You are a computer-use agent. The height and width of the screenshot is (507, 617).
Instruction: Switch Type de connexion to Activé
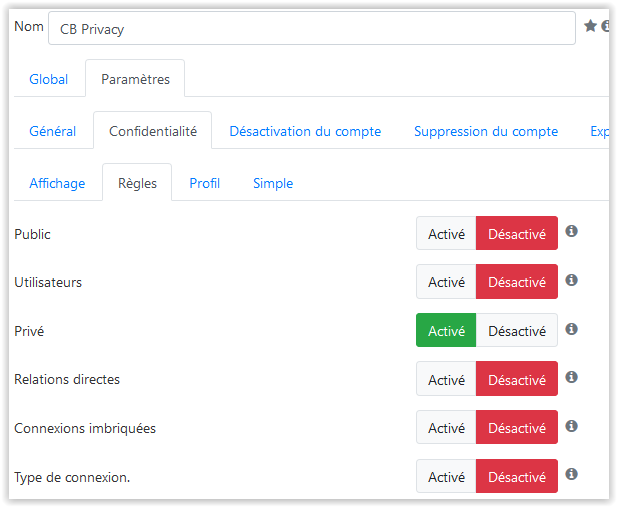coord(446,476)
